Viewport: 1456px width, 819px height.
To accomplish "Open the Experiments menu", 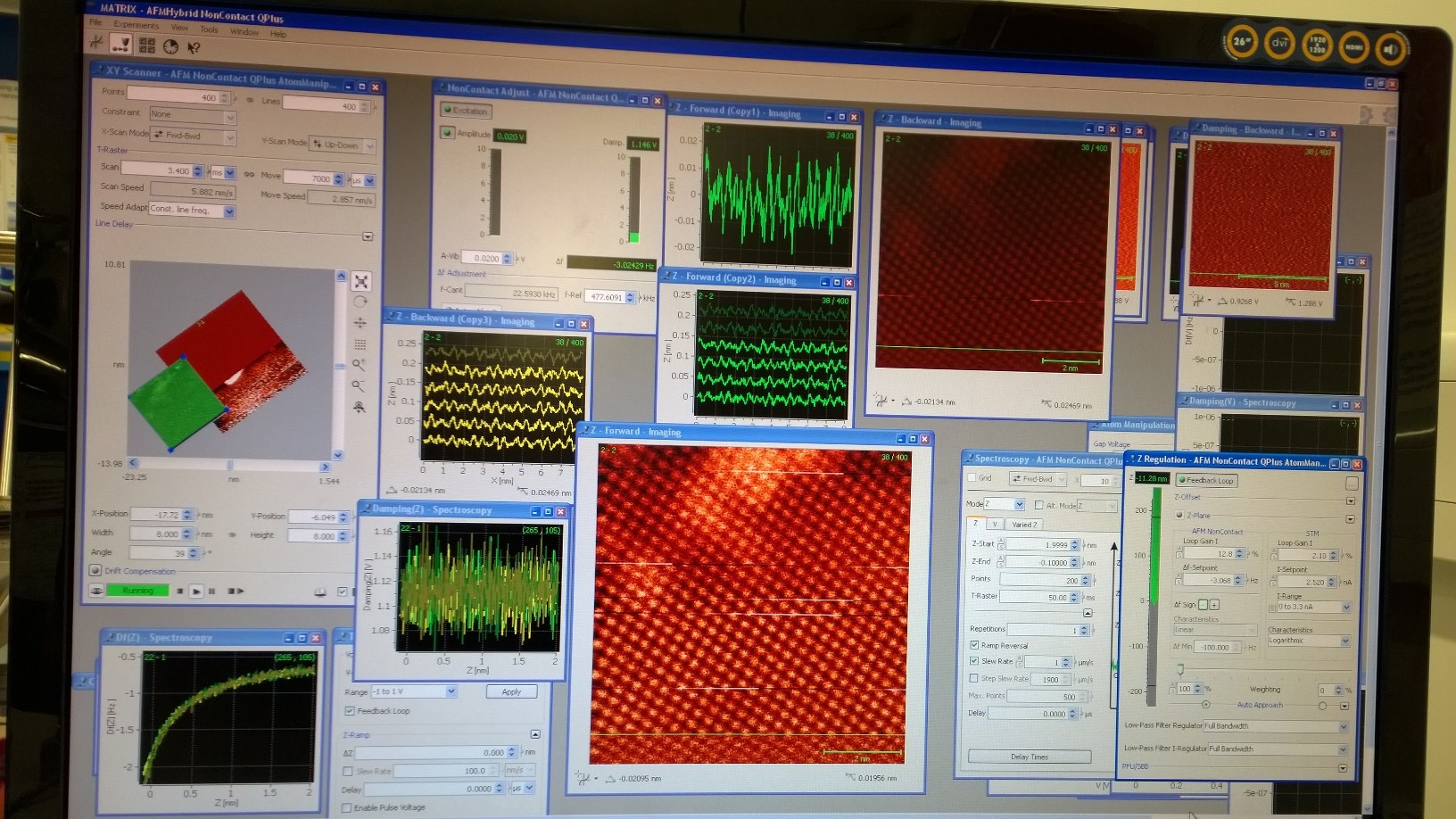I will [x=135, y=24].
